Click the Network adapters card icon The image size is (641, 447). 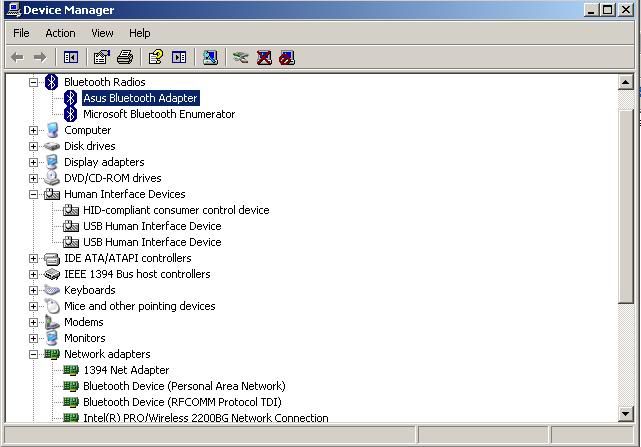(52, 354)
